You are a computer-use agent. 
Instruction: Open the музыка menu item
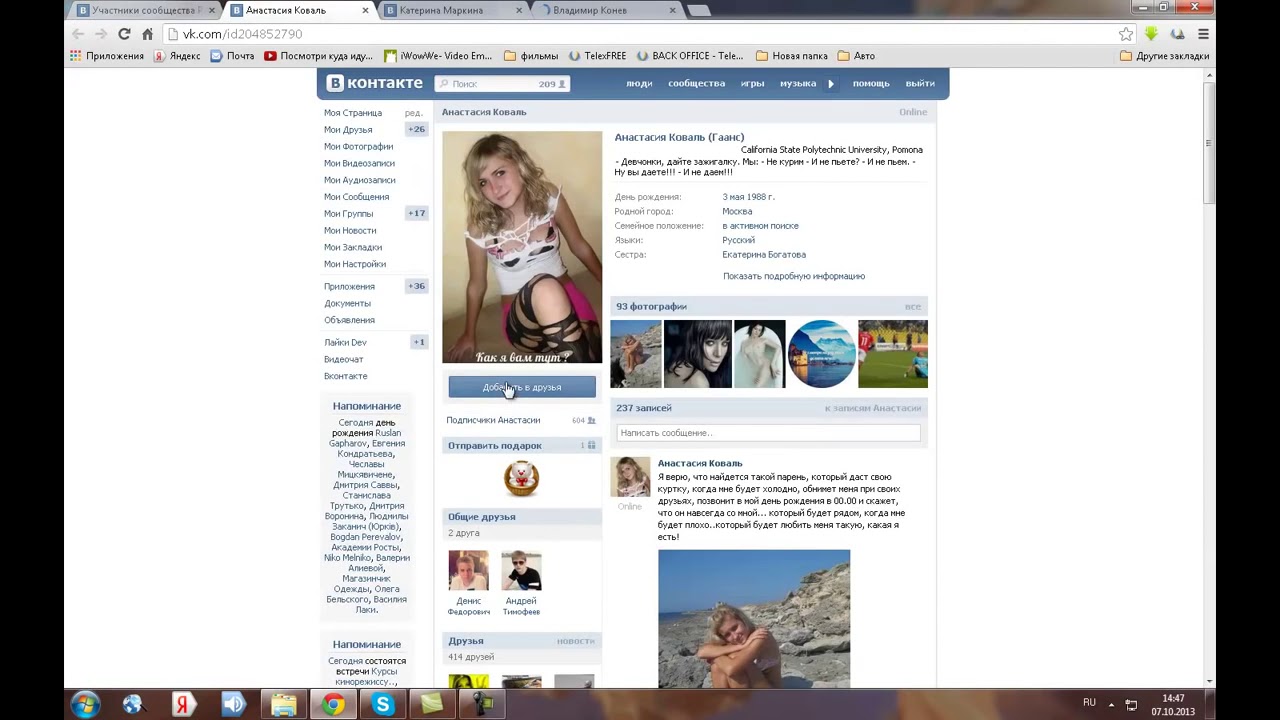798,83
